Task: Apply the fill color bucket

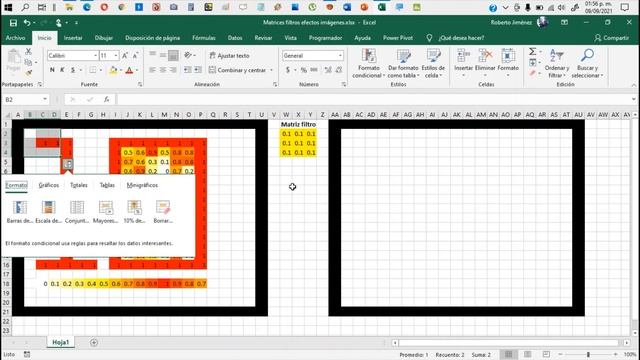Action: click(113, 70)
